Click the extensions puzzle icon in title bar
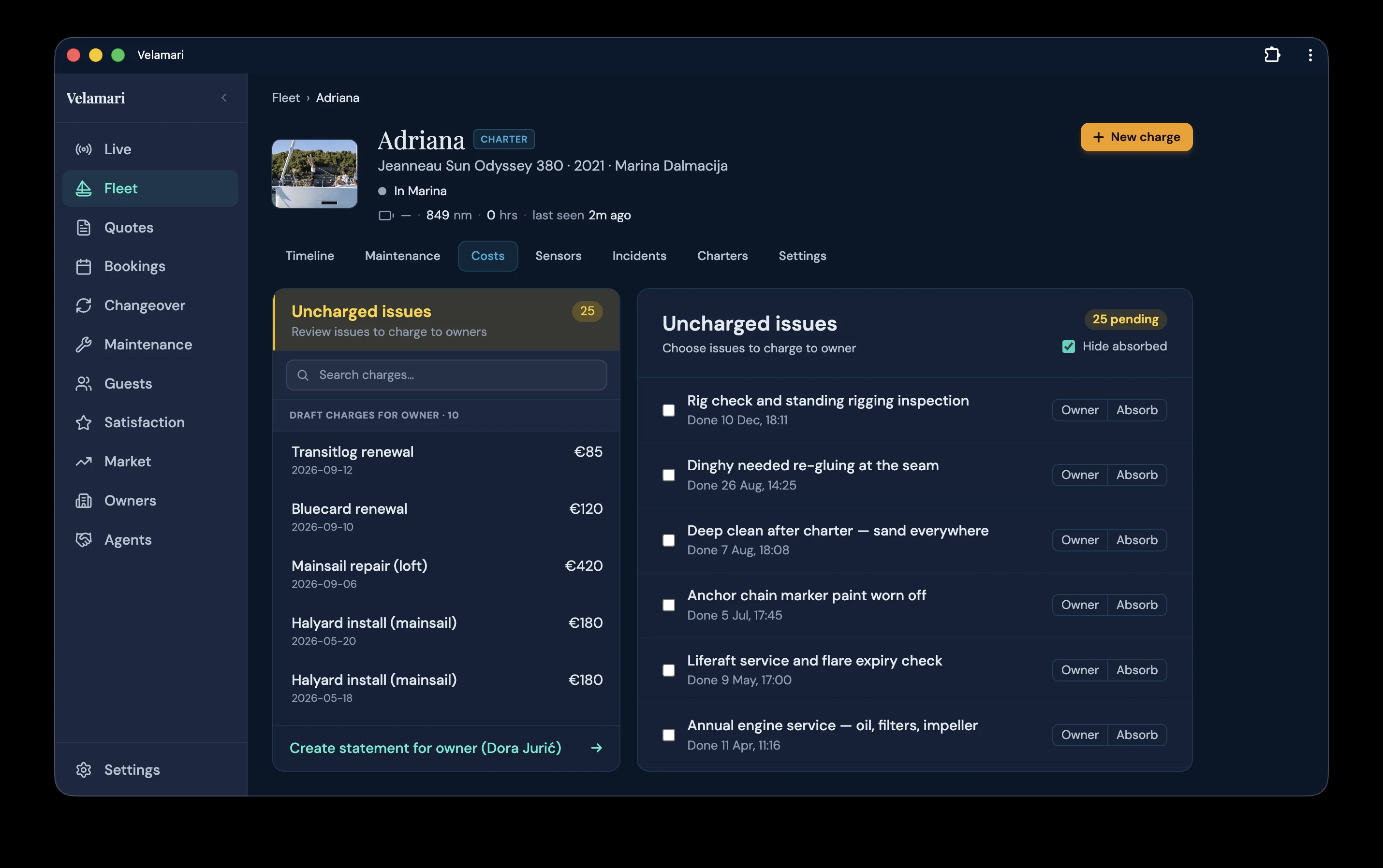1383x868 pixels. click(x=1272, y=55)
